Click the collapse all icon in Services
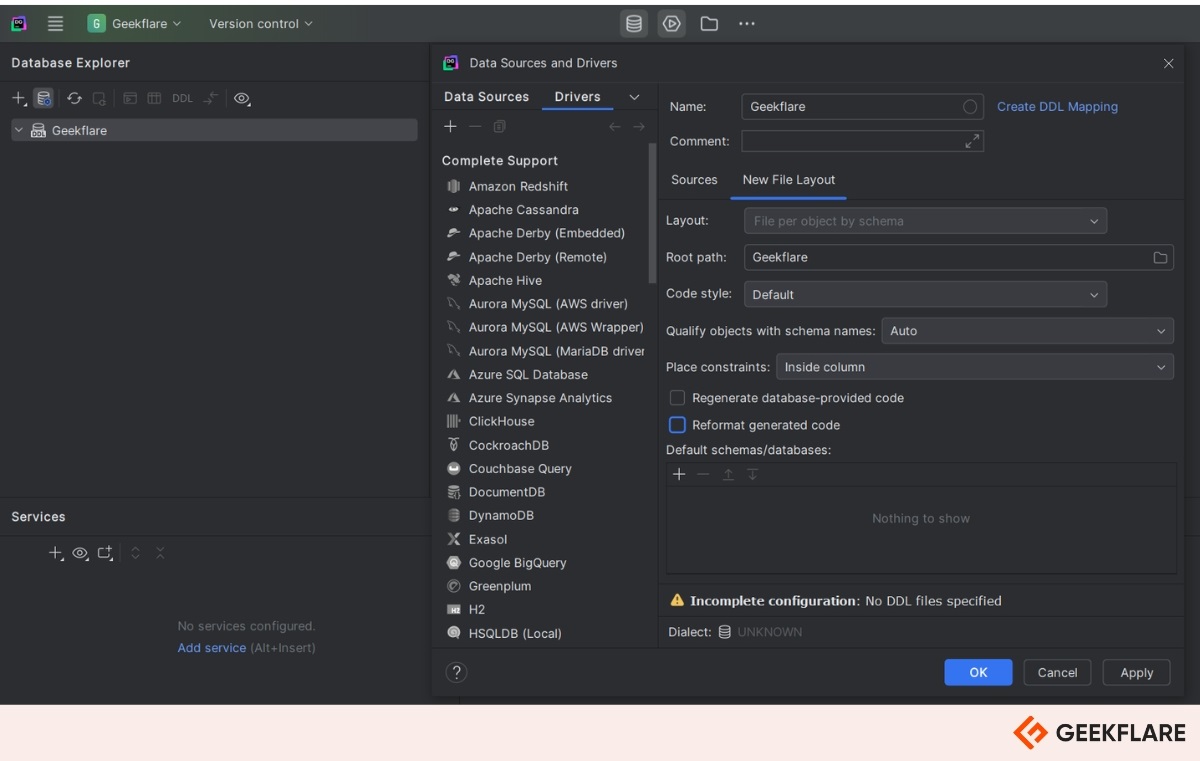 tap(160, 552)
